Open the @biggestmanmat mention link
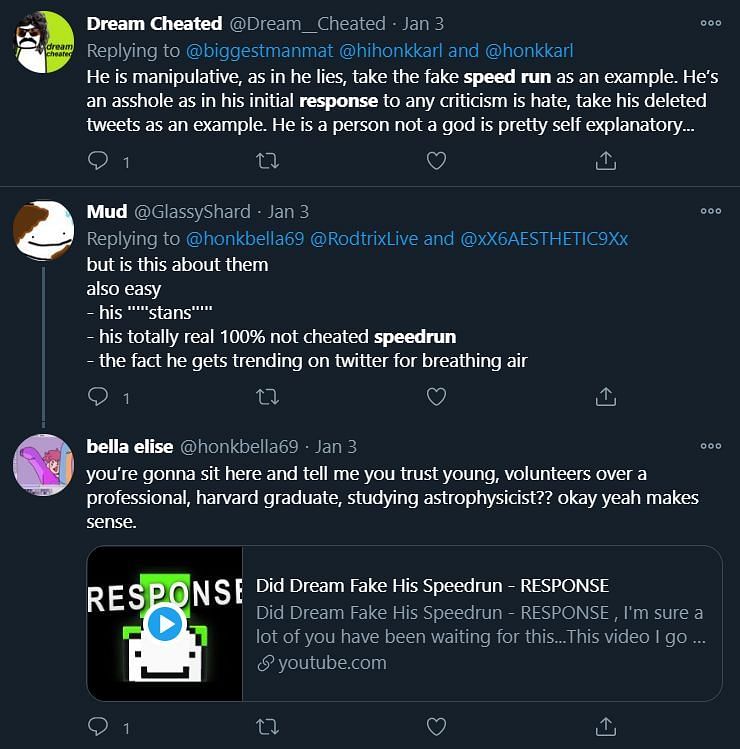 259,51
